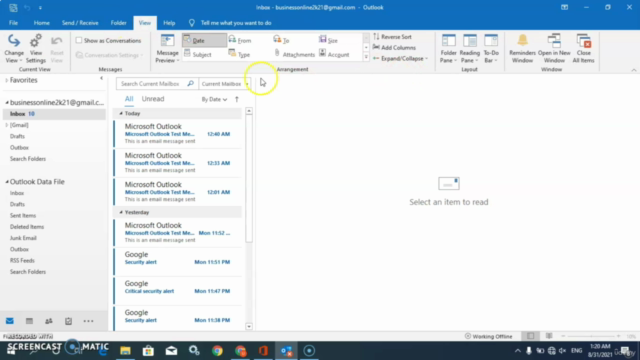
Task: Open Expand/Collapse dropdown
Action: (x=400, y=58)
